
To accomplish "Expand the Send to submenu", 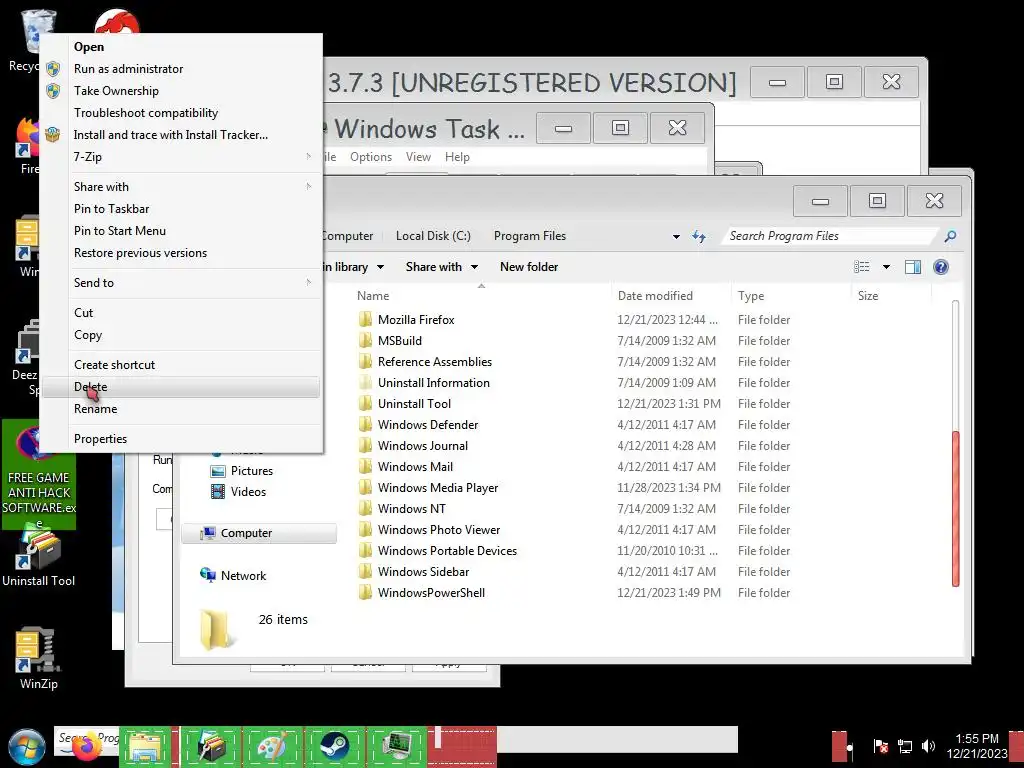I will coord(181,283).
